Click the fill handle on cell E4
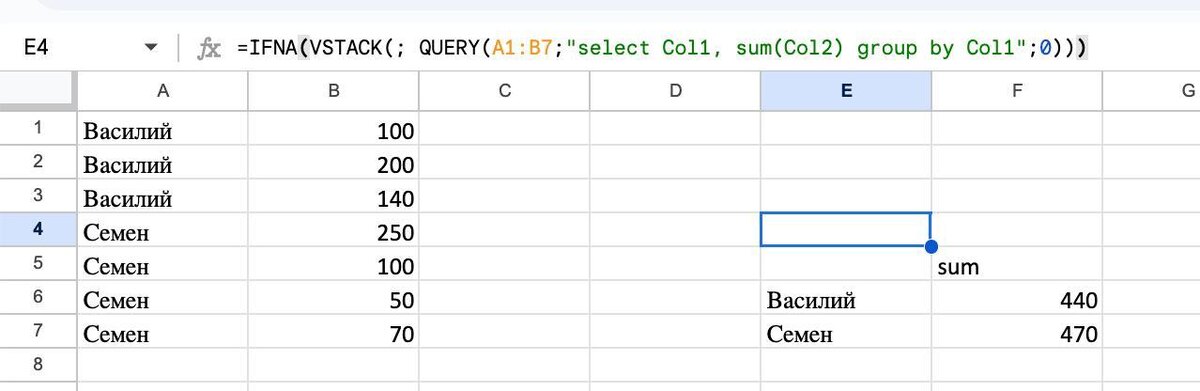 pos(931,246)
